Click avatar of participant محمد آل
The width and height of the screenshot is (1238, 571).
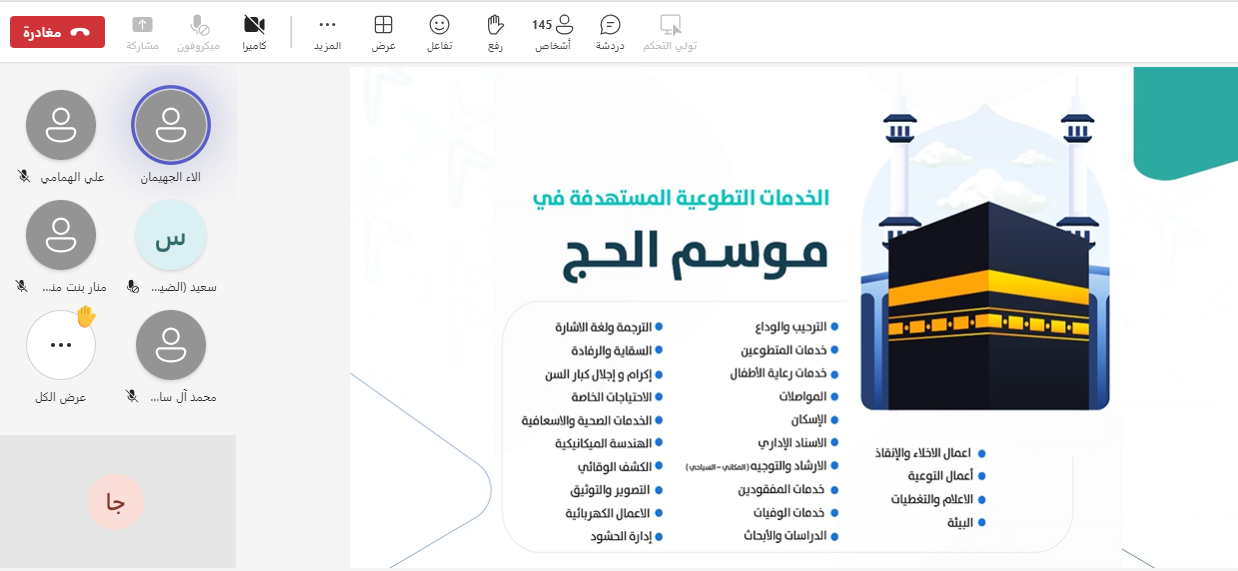click(x=171, y=345)
